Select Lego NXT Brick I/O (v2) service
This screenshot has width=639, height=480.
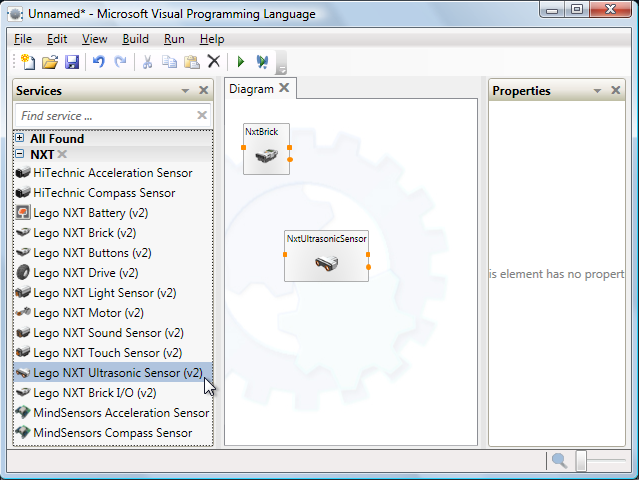[x=113, y=392]
